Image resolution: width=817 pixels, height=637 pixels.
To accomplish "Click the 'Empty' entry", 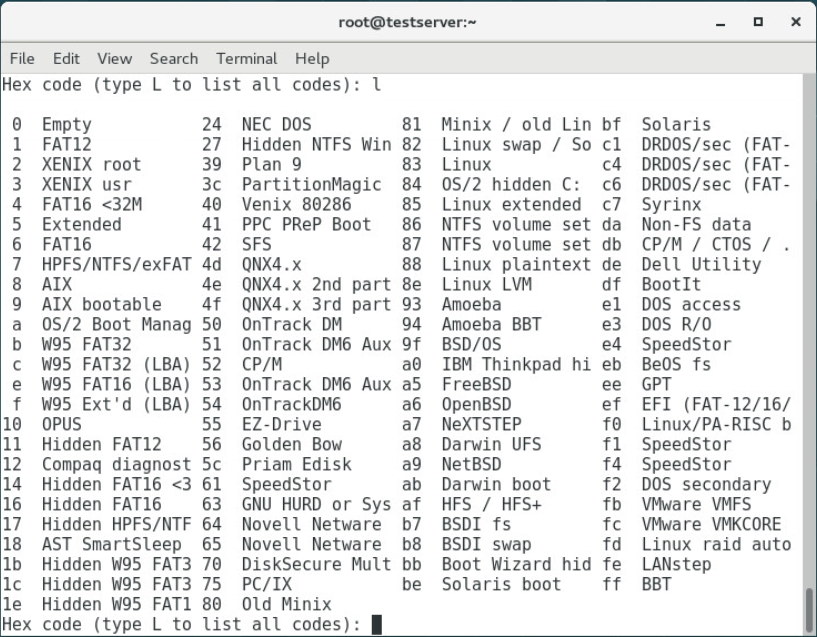I will tap(67, 124).
